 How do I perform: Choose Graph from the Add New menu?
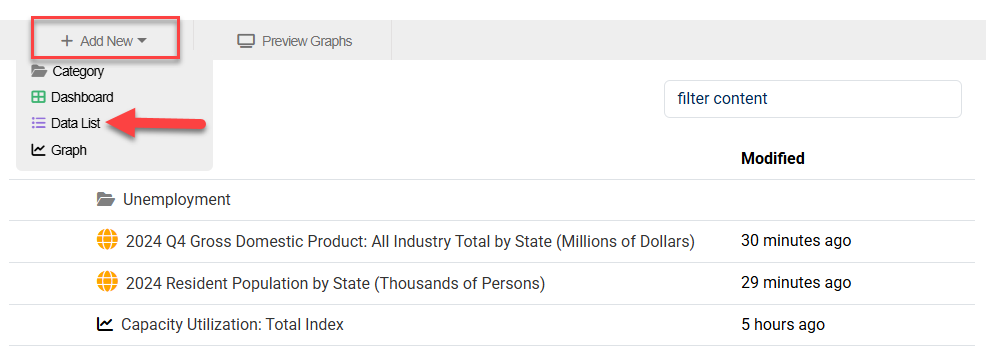pyautogui.click(x=58, y=150)
